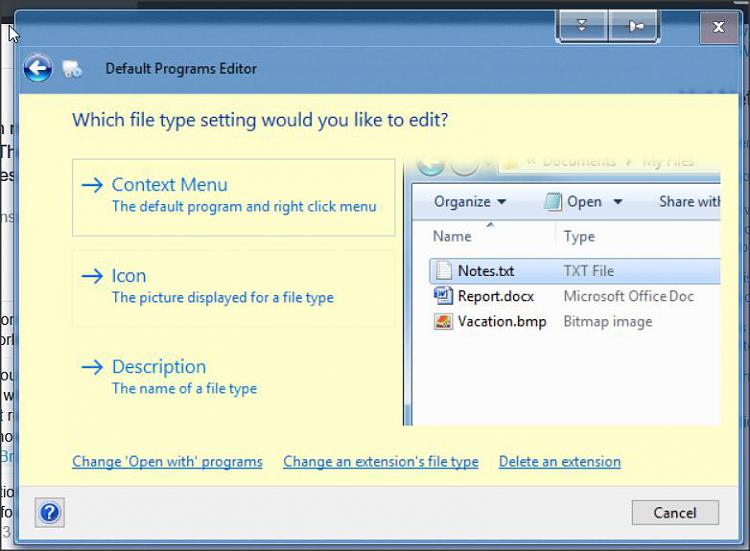Screen dimensions: 750x551
Task: Click the Cancel button
Action: 675,513
